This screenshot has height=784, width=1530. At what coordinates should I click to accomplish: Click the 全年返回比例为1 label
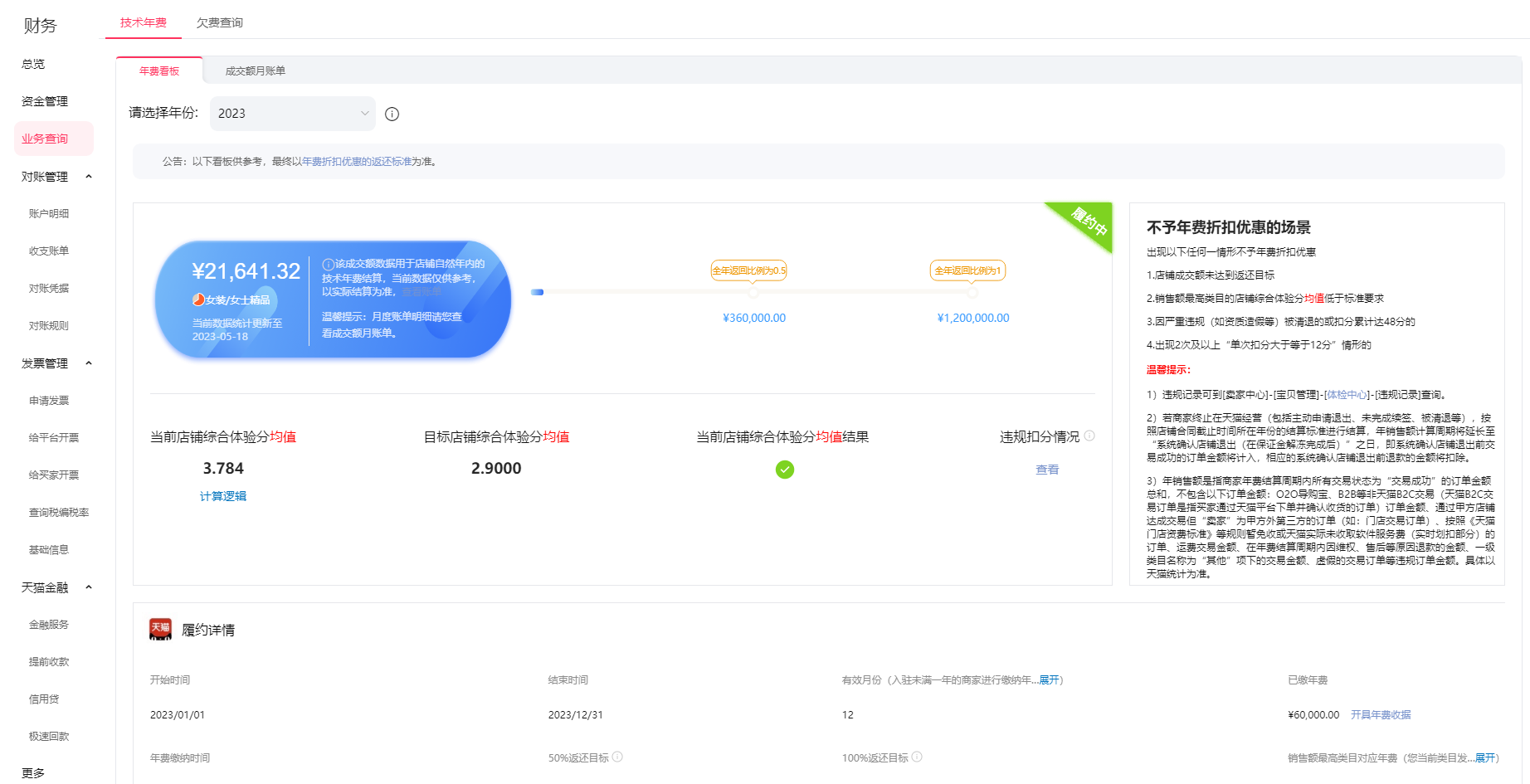(968, 270)
